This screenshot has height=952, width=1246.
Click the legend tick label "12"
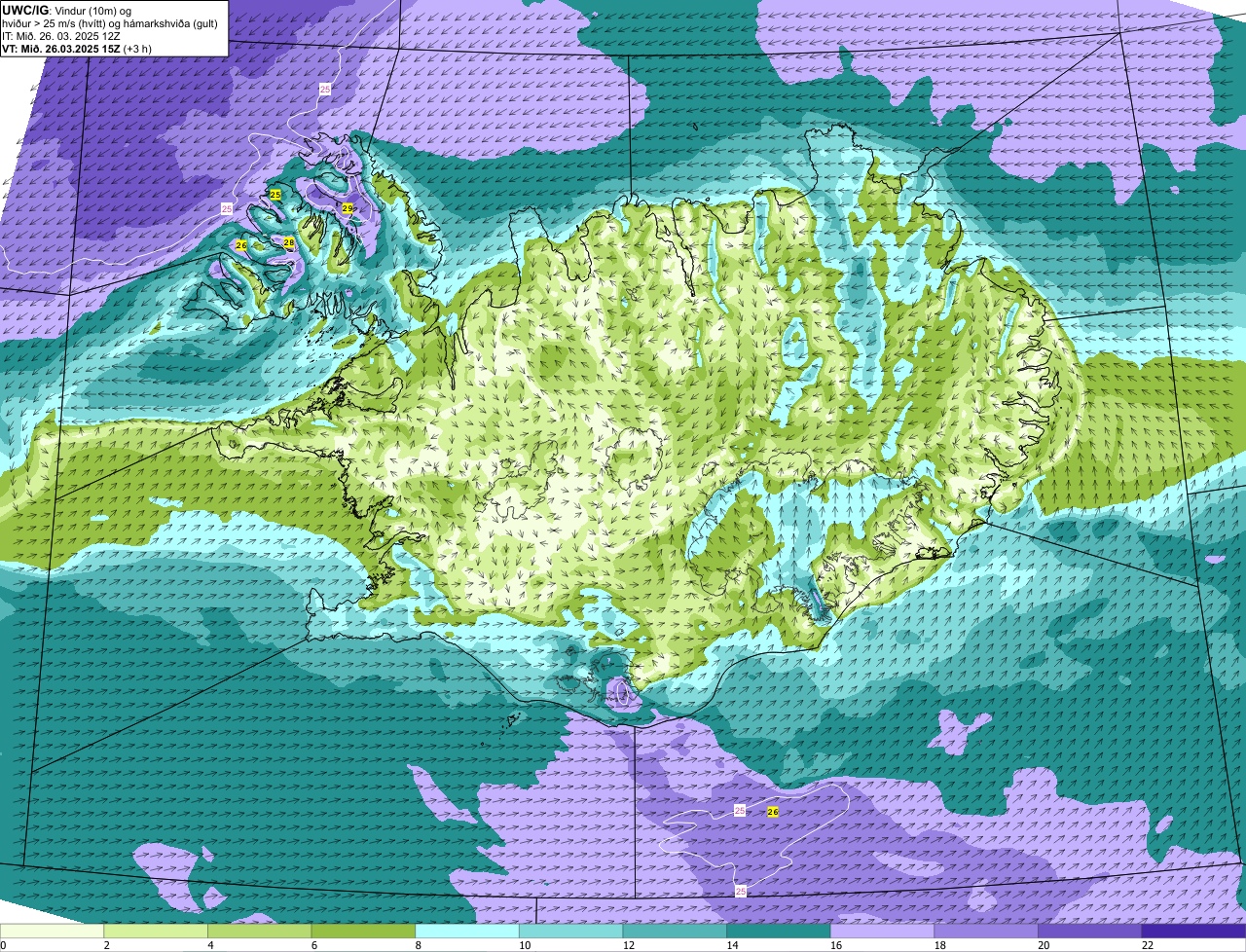[629, 945]
